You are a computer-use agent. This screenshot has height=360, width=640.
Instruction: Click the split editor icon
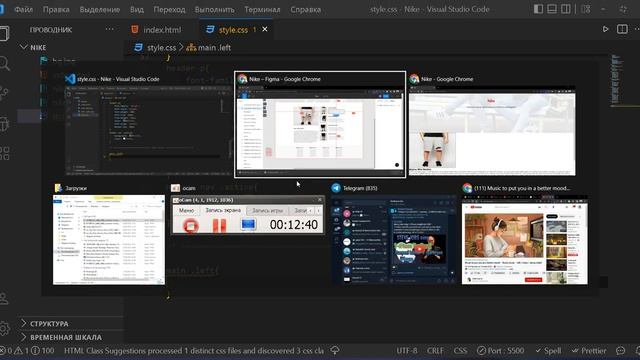622,29
